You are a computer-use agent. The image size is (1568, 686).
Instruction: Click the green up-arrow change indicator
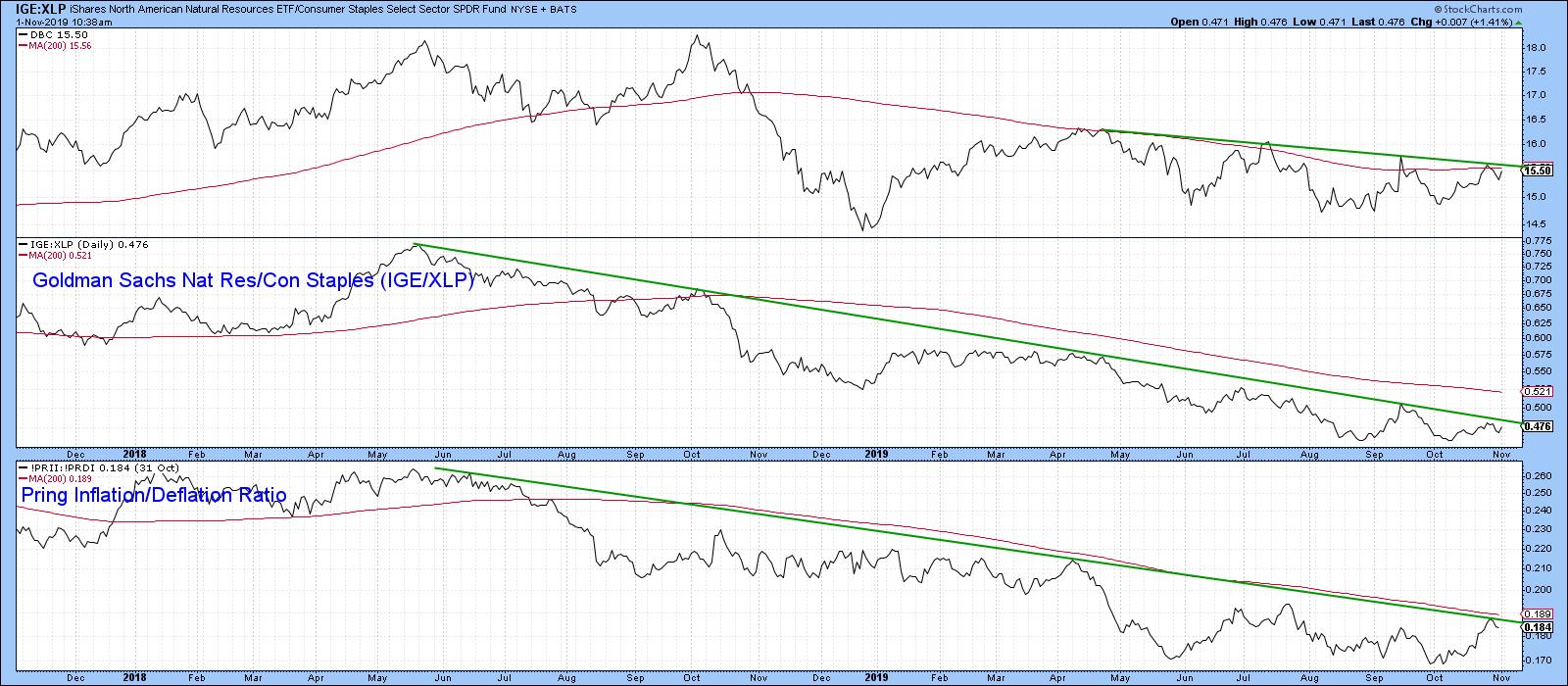pyautogui.click(x=1518, y=22)
